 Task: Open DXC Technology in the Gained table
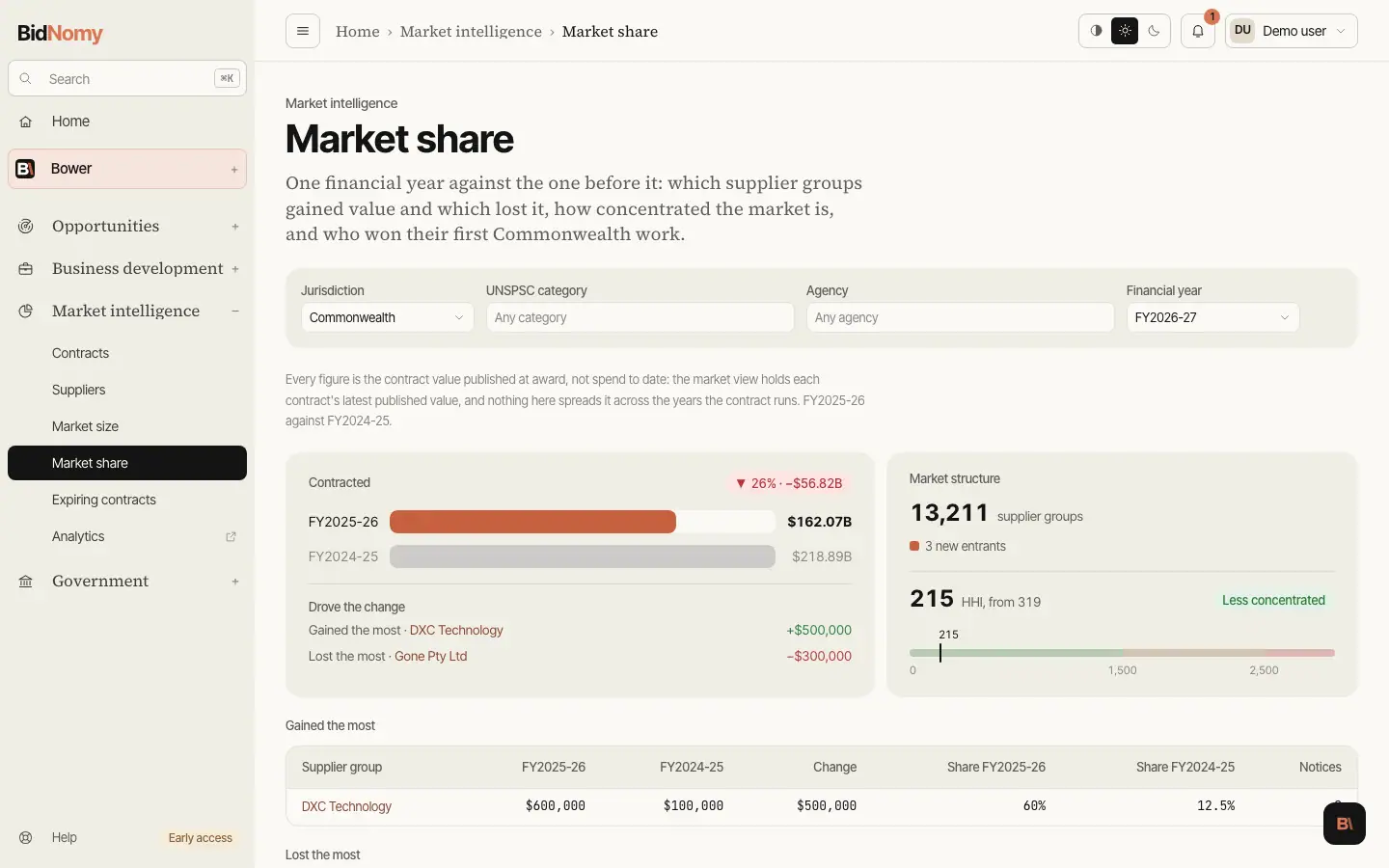tap(346, 806)
